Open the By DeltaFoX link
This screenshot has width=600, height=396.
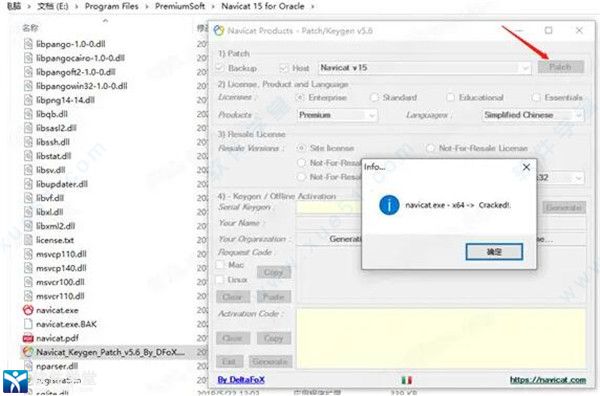241,380
